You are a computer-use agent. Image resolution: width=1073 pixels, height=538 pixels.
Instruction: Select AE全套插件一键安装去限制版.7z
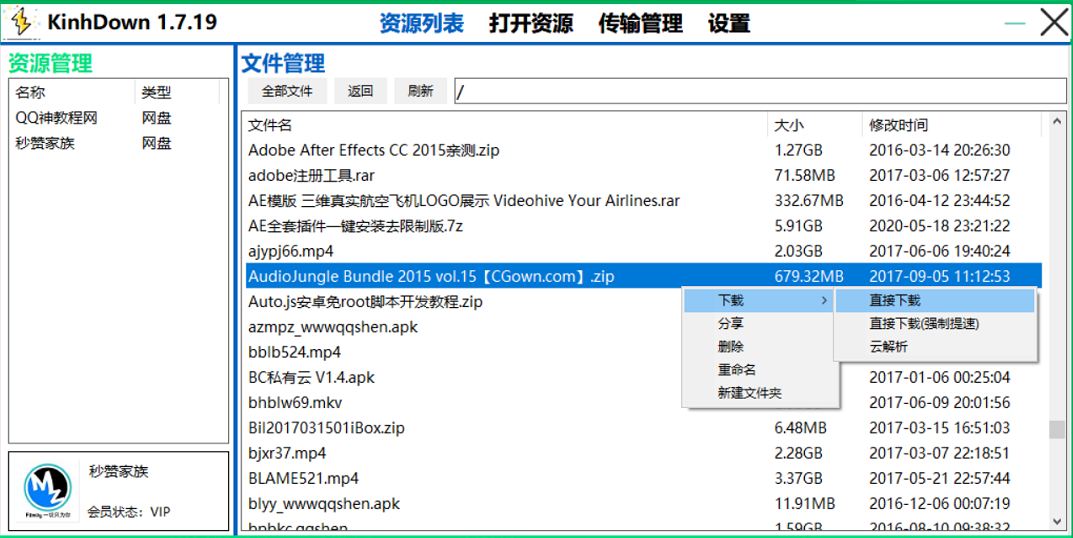click(x=356, y=226)
